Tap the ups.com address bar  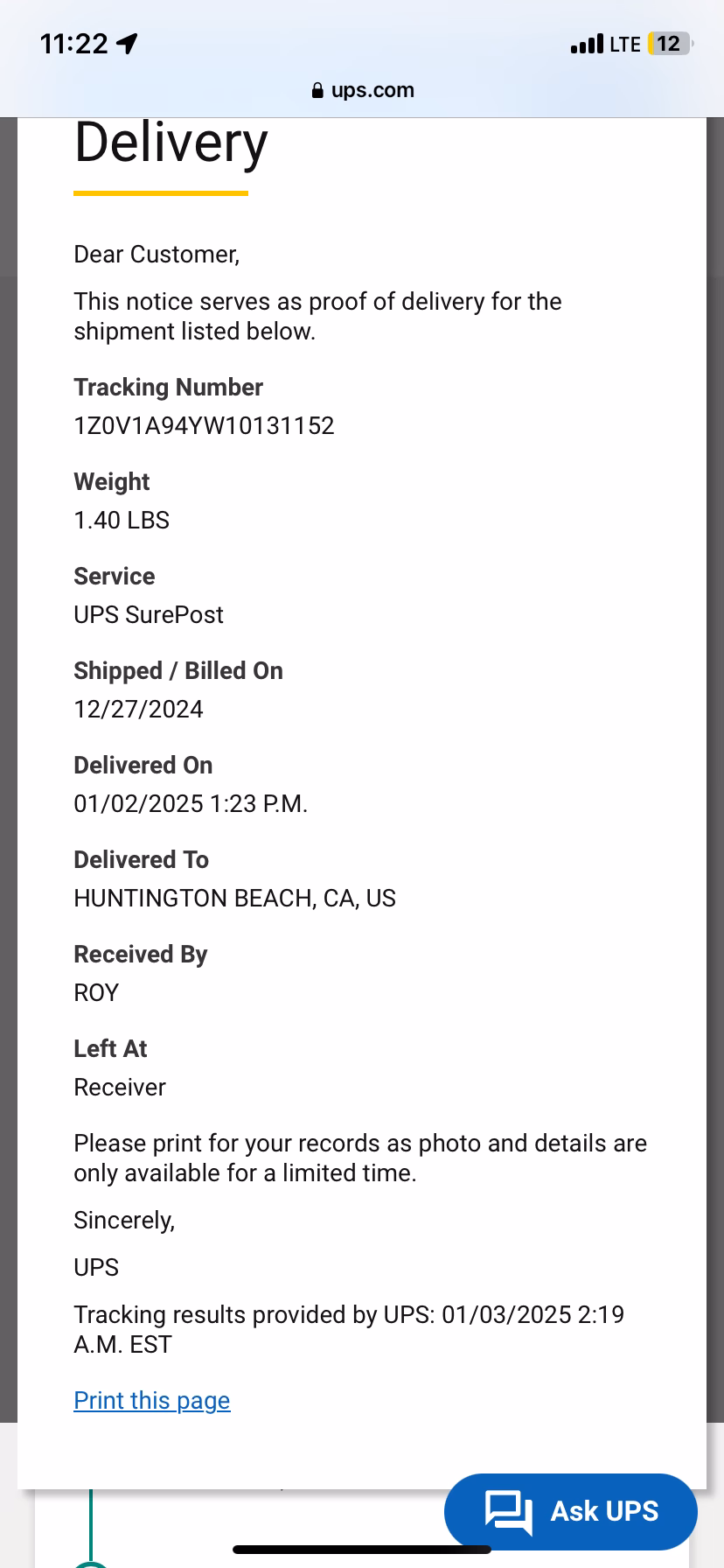tap(362, 90)
